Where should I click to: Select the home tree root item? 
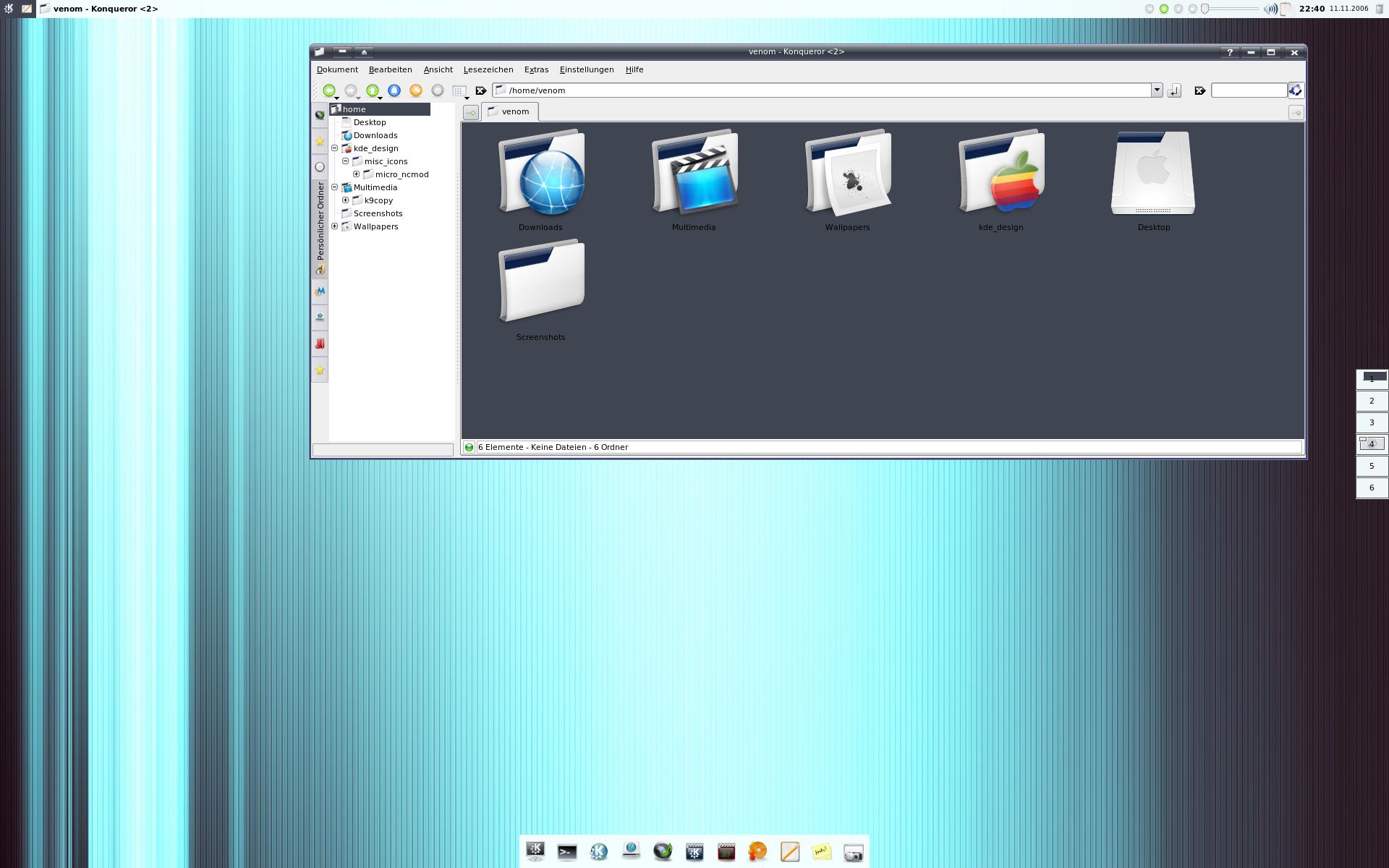380,109
